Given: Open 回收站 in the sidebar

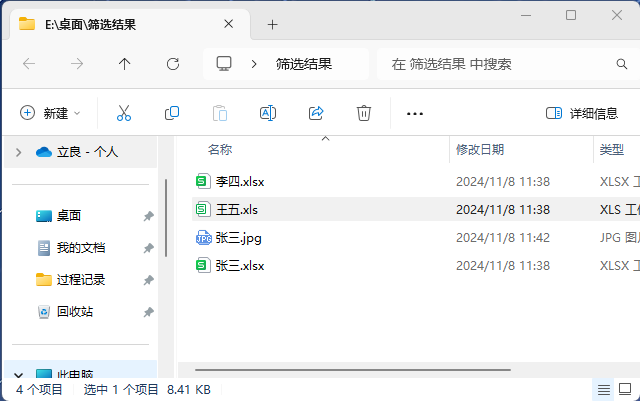Looking at the screenshot, I should point(74,311).
